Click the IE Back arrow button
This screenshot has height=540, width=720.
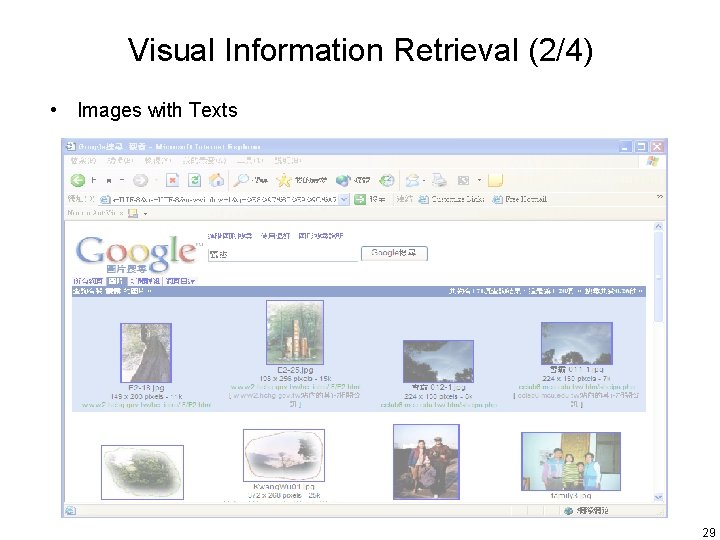click(x=78, y=180)
